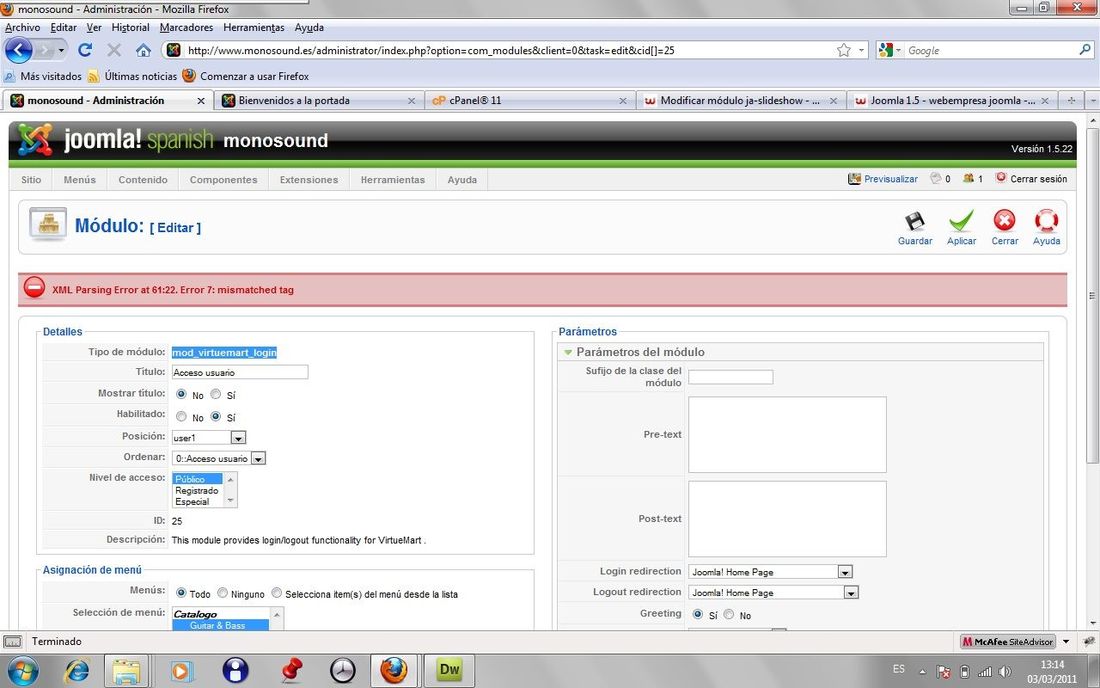Set Greeting to No

(x=729, y=614)
